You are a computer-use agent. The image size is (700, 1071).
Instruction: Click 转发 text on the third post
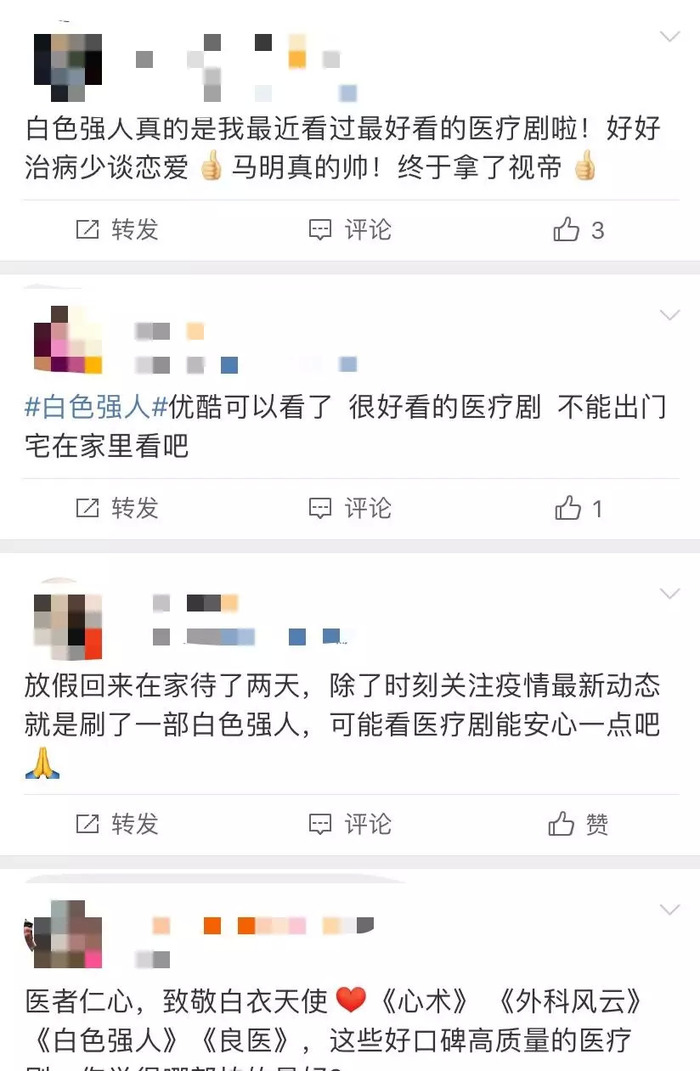135,824
